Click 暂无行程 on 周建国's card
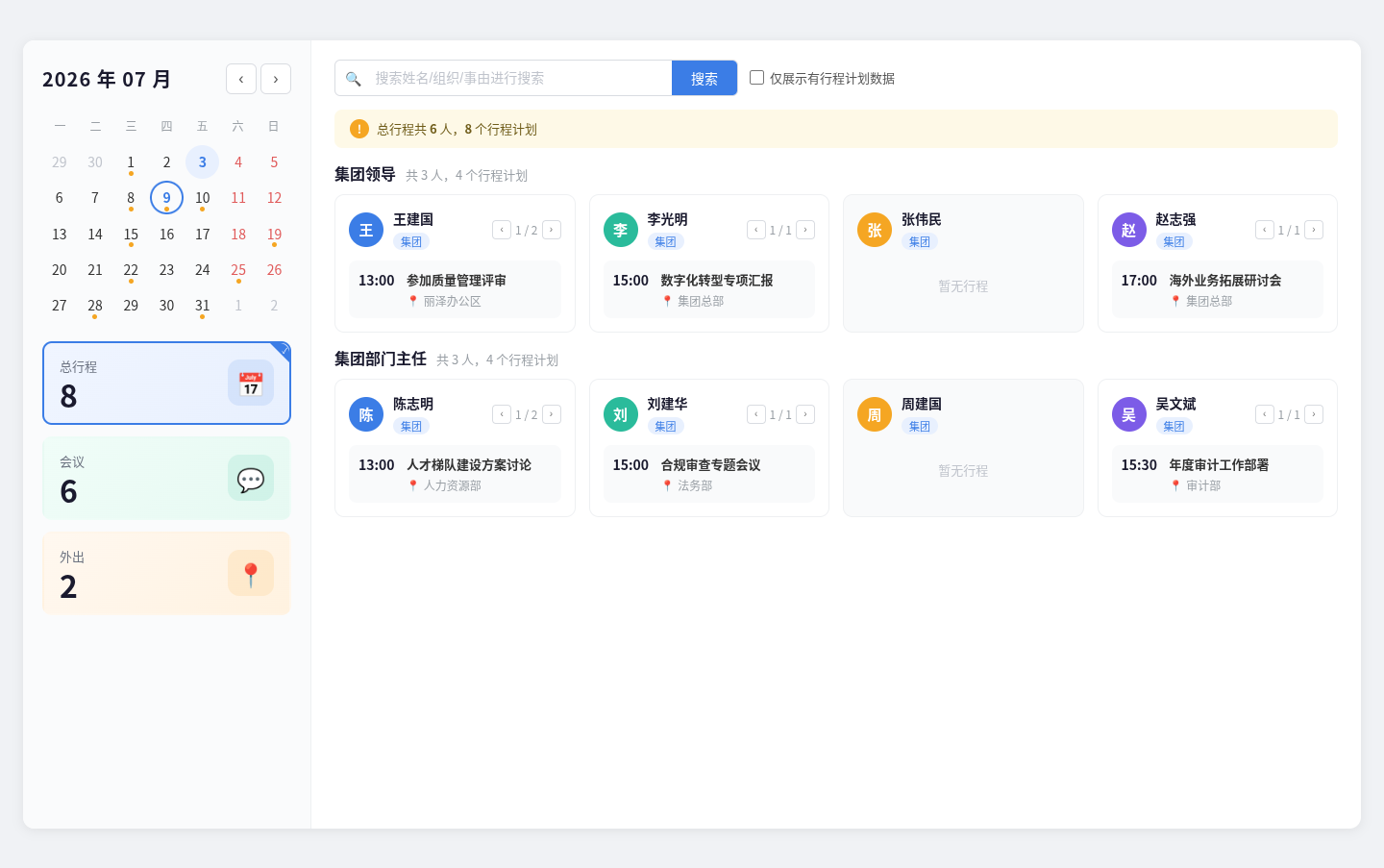Image resolution: width=1384 pixels, height=868 pixels. point(963,471)
